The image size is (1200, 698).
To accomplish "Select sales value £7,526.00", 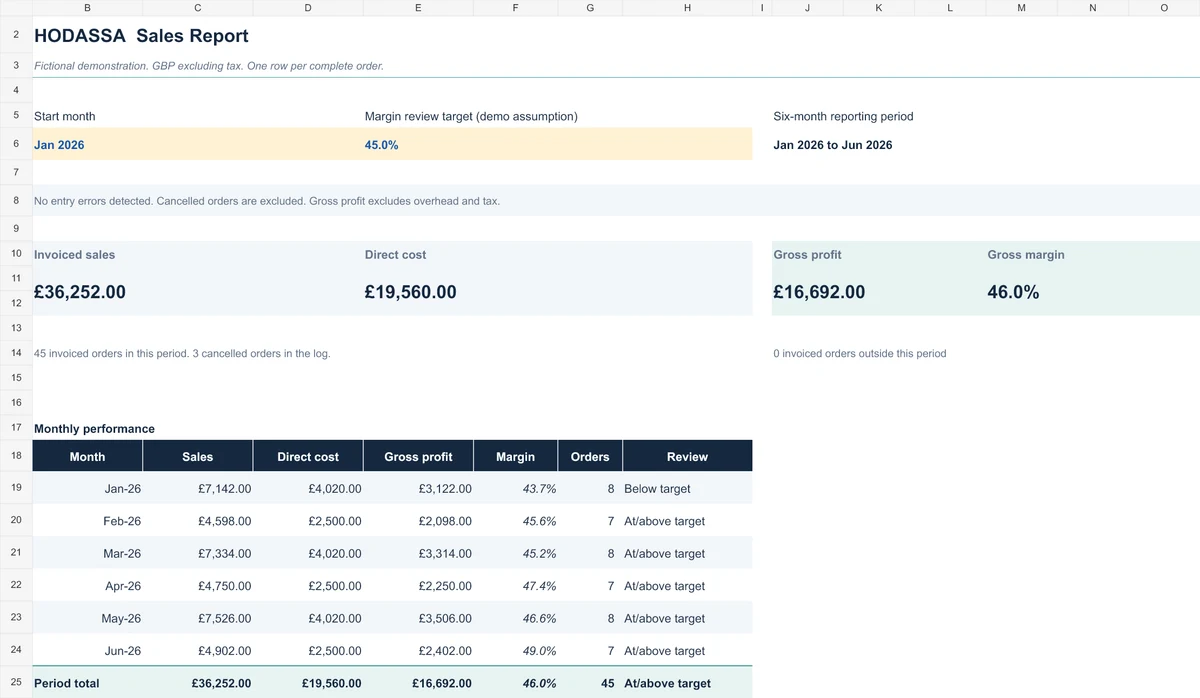I will point(198,618).
